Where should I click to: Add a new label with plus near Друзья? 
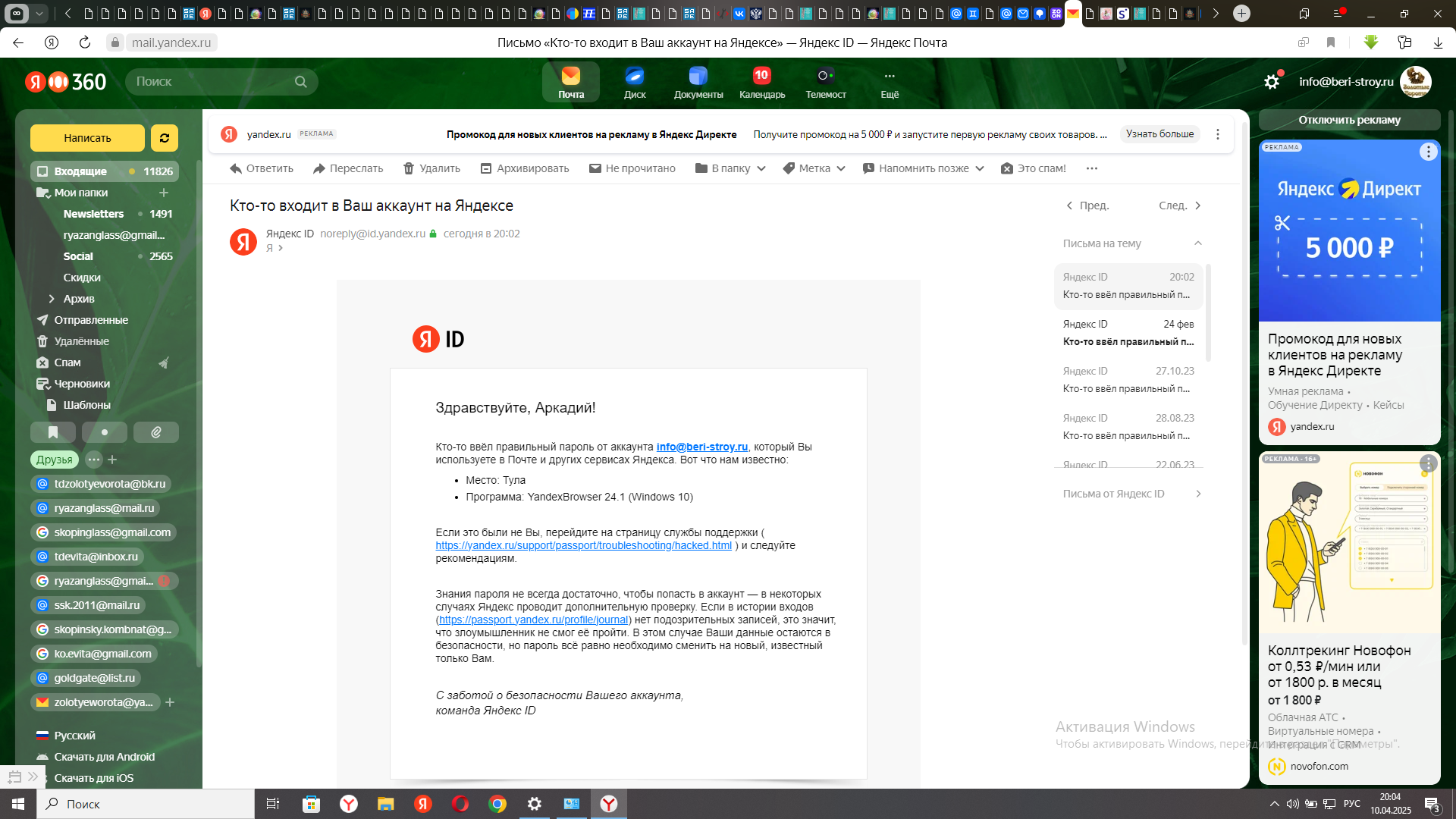click(112, 460)
